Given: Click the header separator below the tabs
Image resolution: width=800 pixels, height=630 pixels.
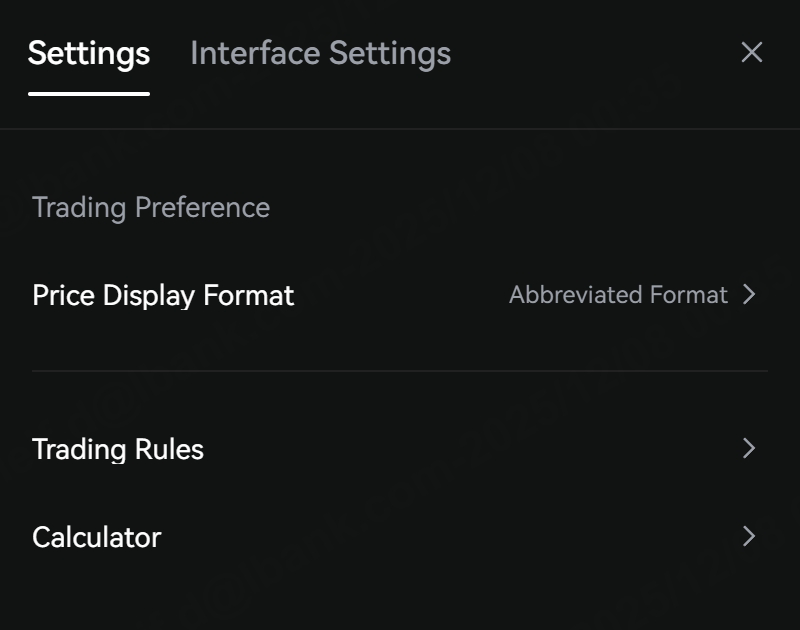Looking at the screenshot, I should (400, 129).
